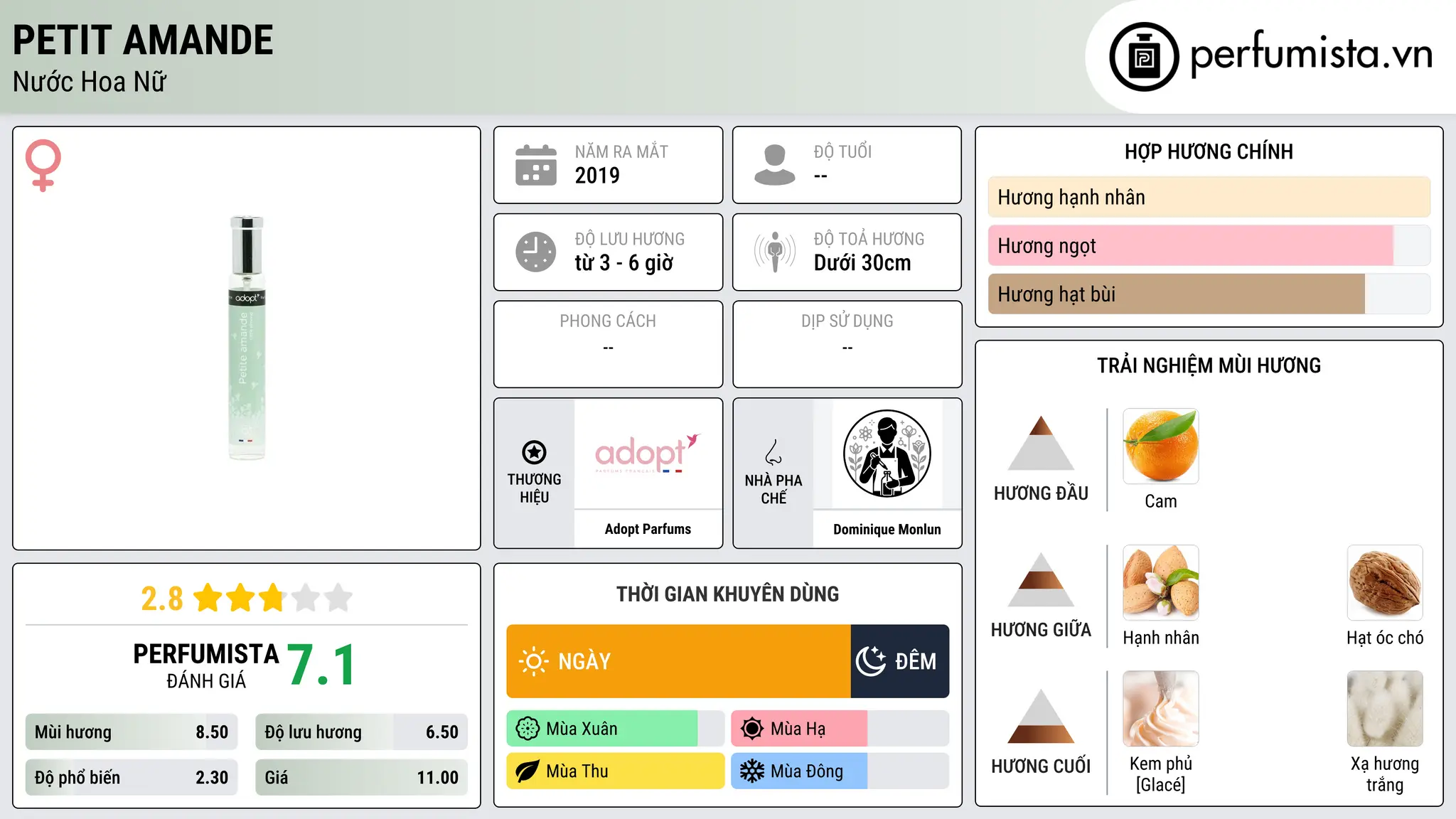
Task: Click the flower icon for Mùa Xuân
Action: (528, 729)
